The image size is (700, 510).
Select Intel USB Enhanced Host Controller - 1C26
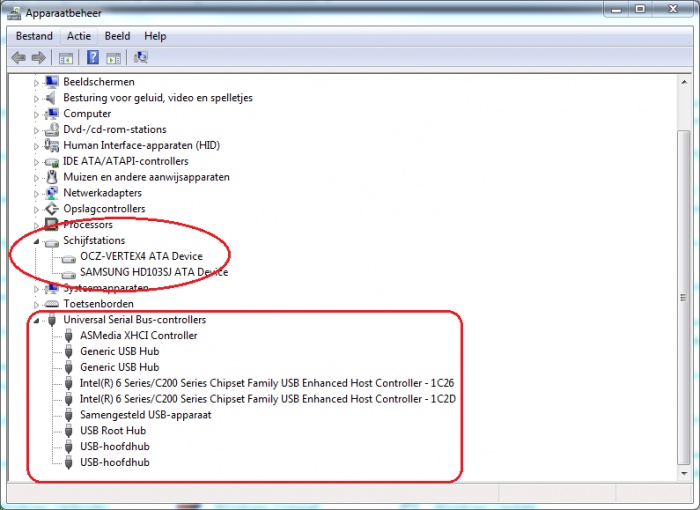267,383
